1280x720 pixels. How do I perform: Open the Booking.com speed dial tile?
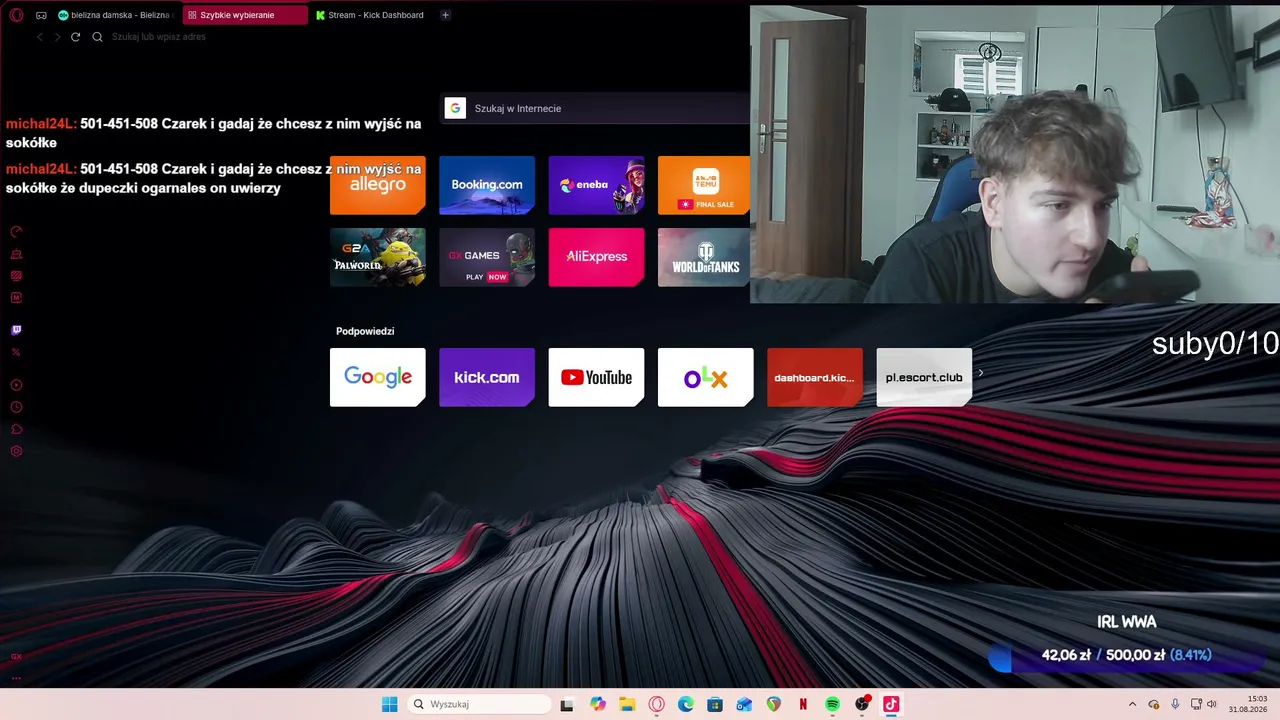487,185
